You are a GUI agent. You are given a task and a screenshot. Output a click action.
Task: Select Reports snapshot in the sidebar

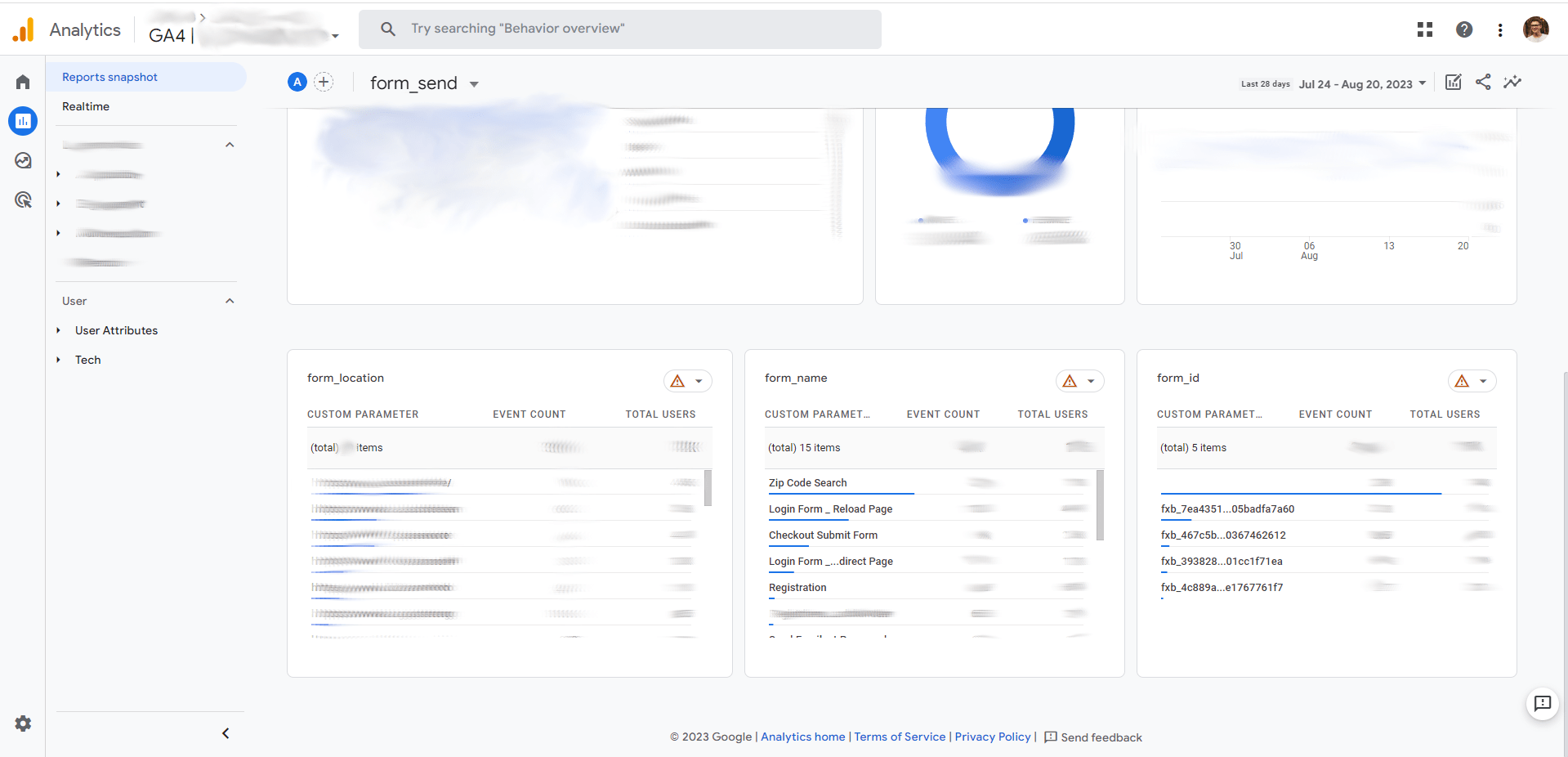tap(145, 77)
